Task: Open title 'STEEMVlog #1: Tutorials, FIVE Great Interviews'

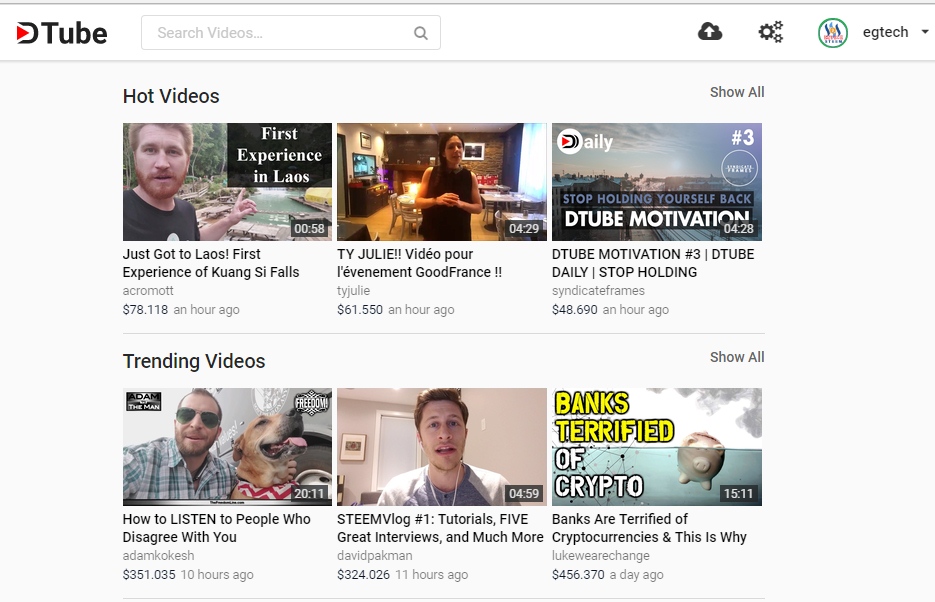Action: [x=440, y=528]
